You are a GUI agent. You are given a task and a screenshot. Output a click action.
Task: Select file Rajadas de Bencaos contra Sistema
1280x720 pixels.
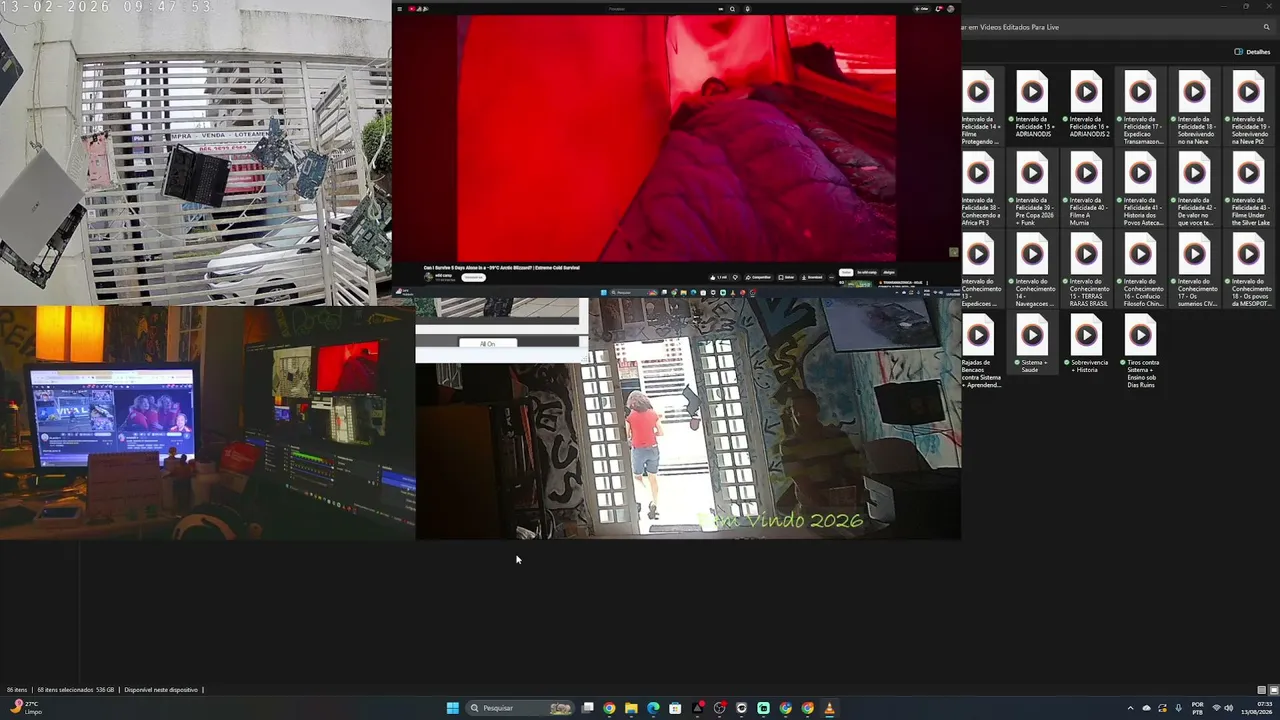coord(980,352)
